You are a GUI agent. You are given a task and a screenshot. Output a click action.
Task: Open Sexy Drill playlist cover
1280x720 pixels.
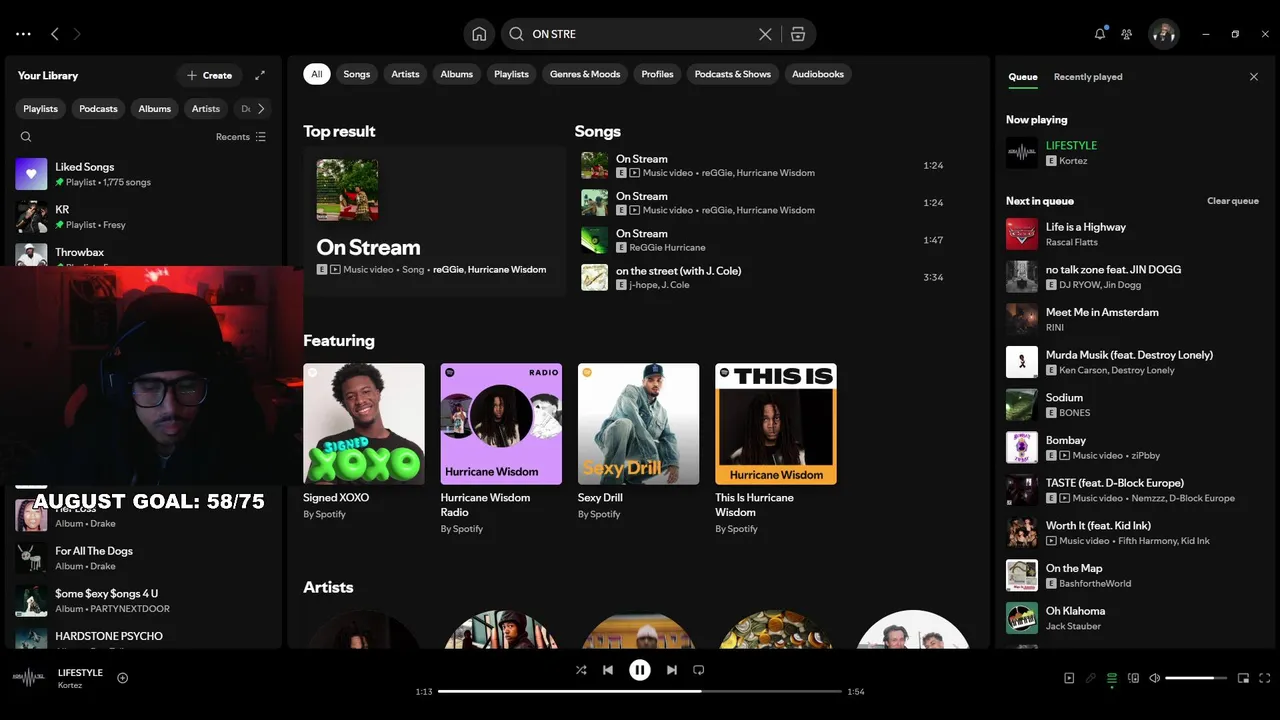click(638, 424)
